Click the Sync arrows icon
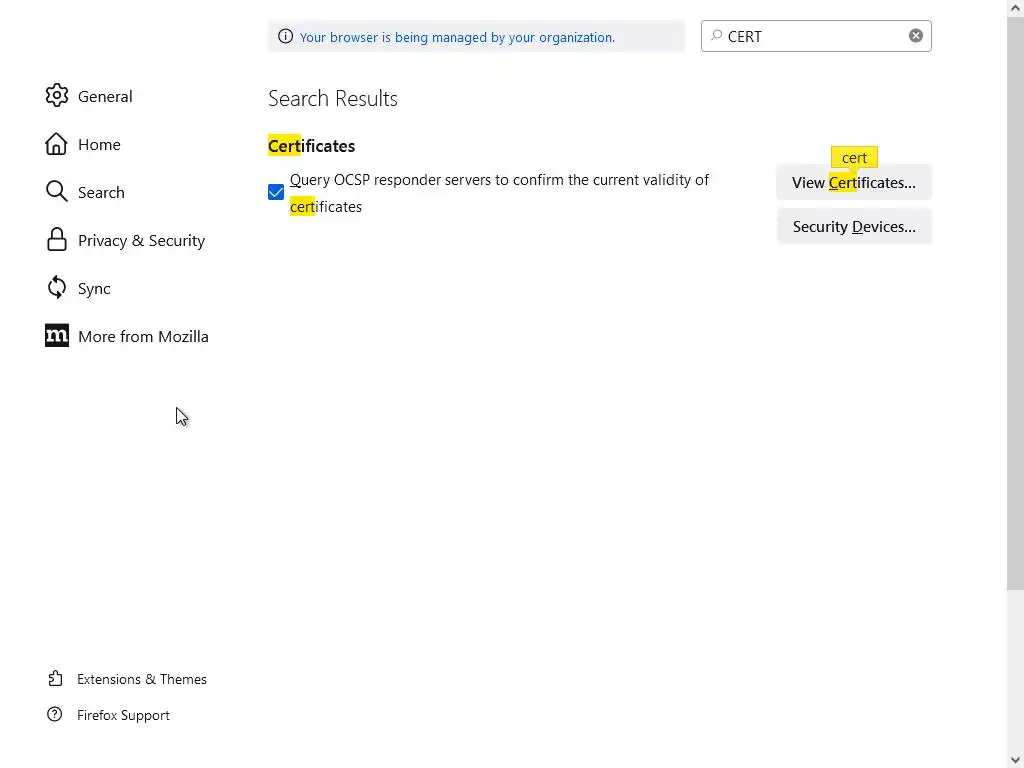The height and width of the screenshot is (768, 1024). [x=57, y=288]
